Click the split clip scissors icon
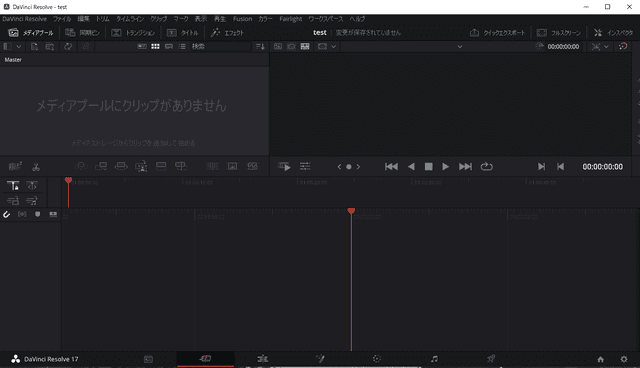The height and width of the screenshot is (368, 640). 36,166
